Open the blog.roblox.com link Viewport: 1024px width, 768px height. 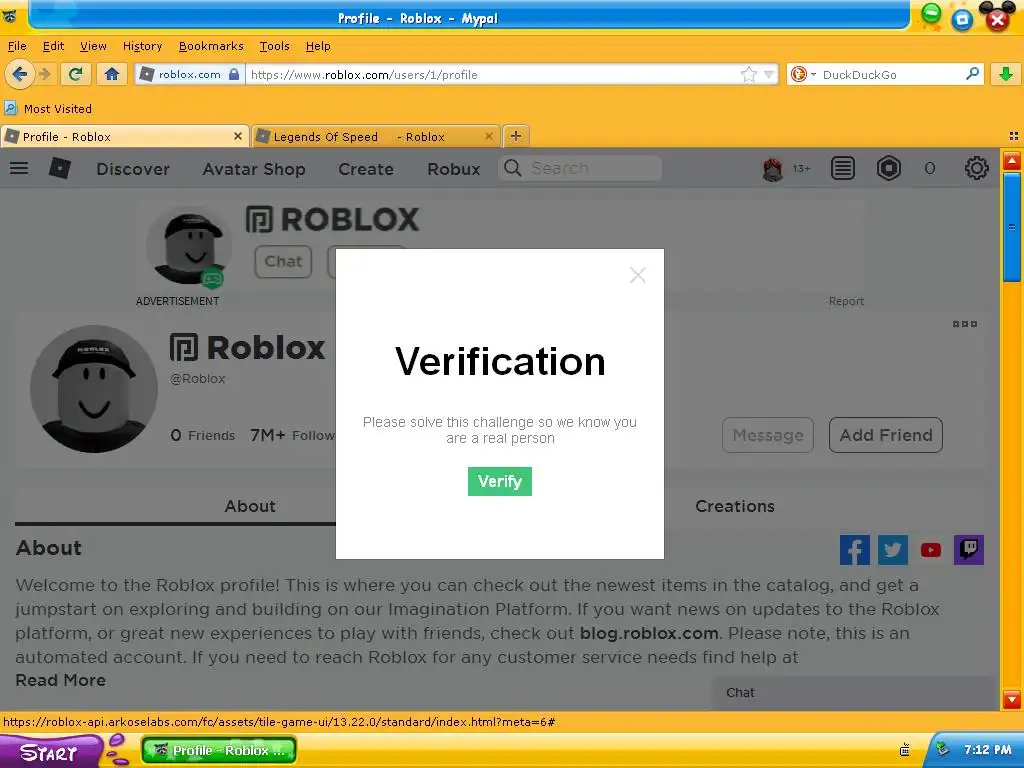pos(649,633)
